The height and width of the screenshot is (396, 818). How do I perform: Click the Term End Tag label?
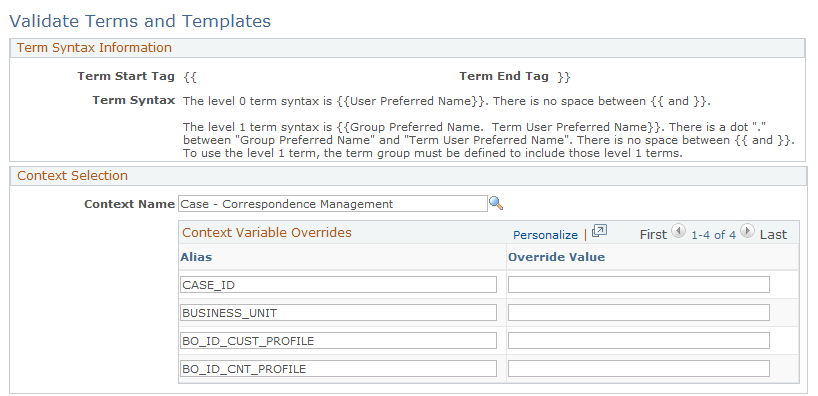[x=504, y=76]
